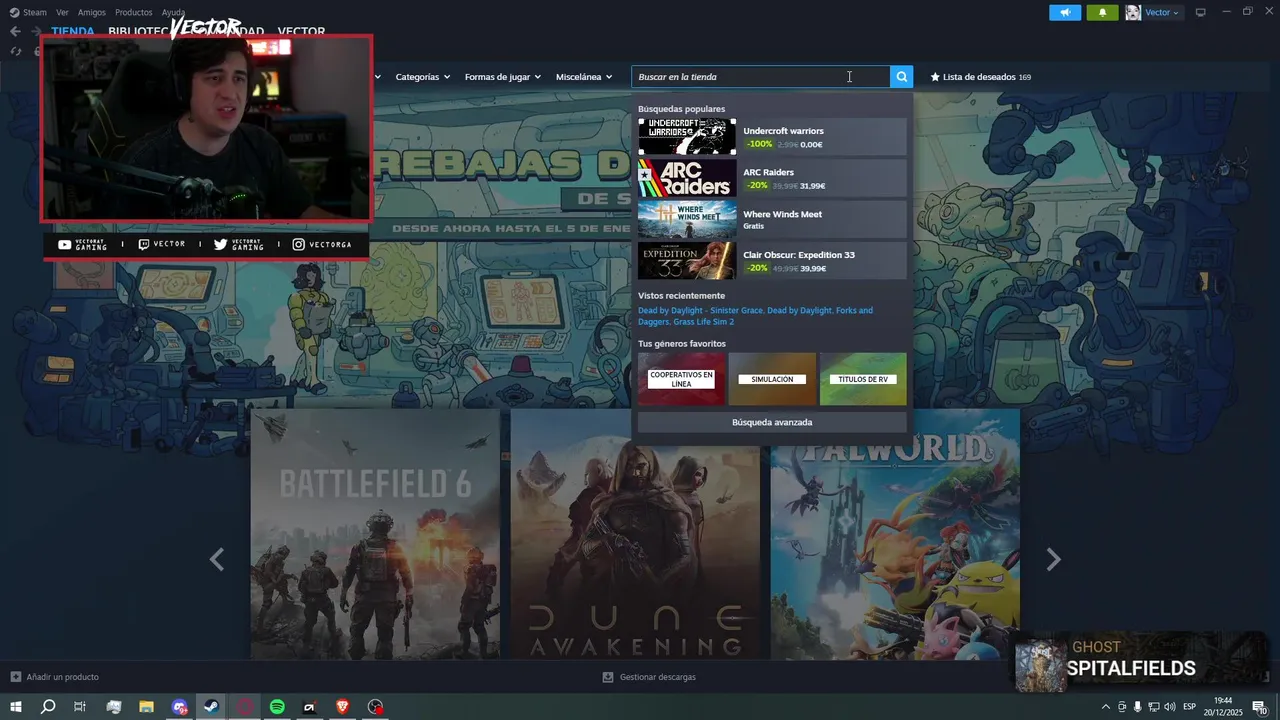Open the Amigos menu
The image size is (1280, 720).
tap(92, 12)
